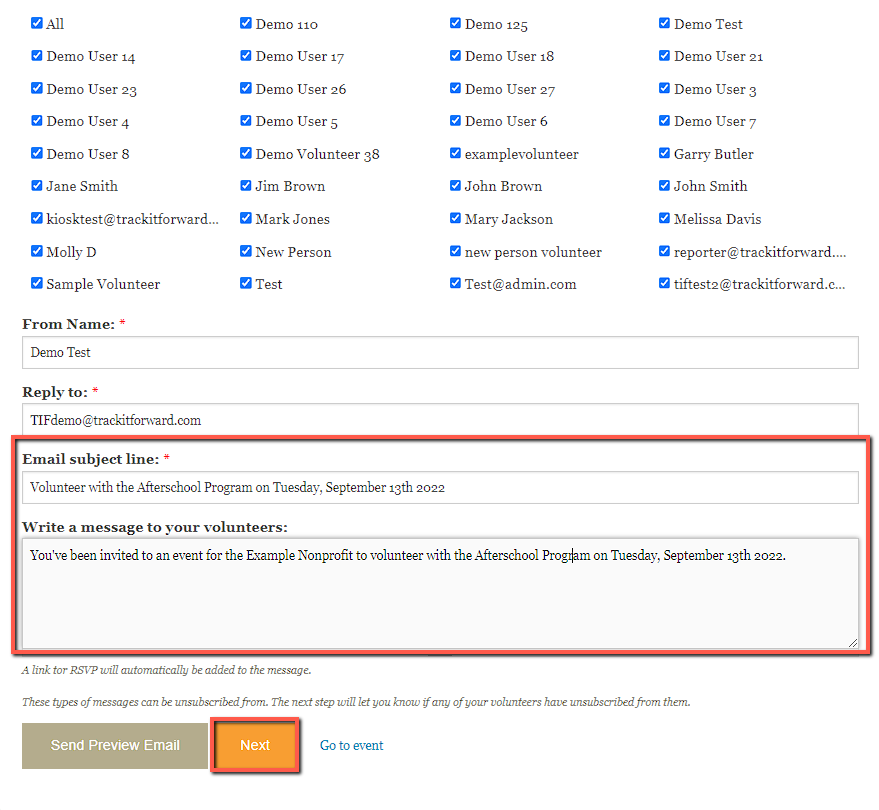Toggle Test@admin.com checkbox

point(455,283)
